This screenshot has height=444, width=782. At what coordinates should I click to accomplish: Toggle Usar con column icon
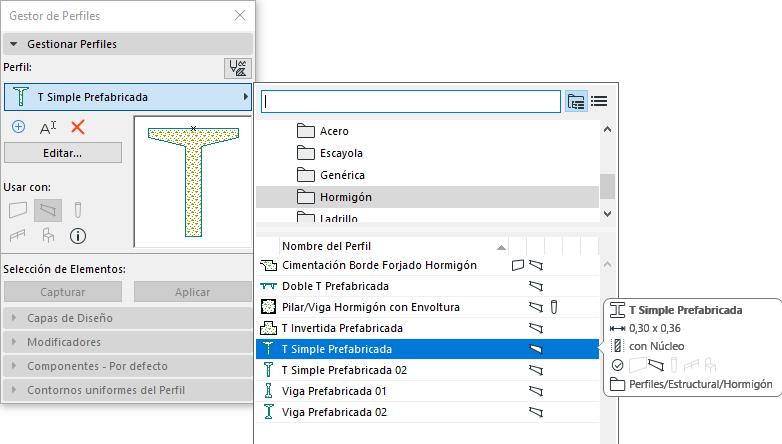pyautogui.click(x=78, y=210)
